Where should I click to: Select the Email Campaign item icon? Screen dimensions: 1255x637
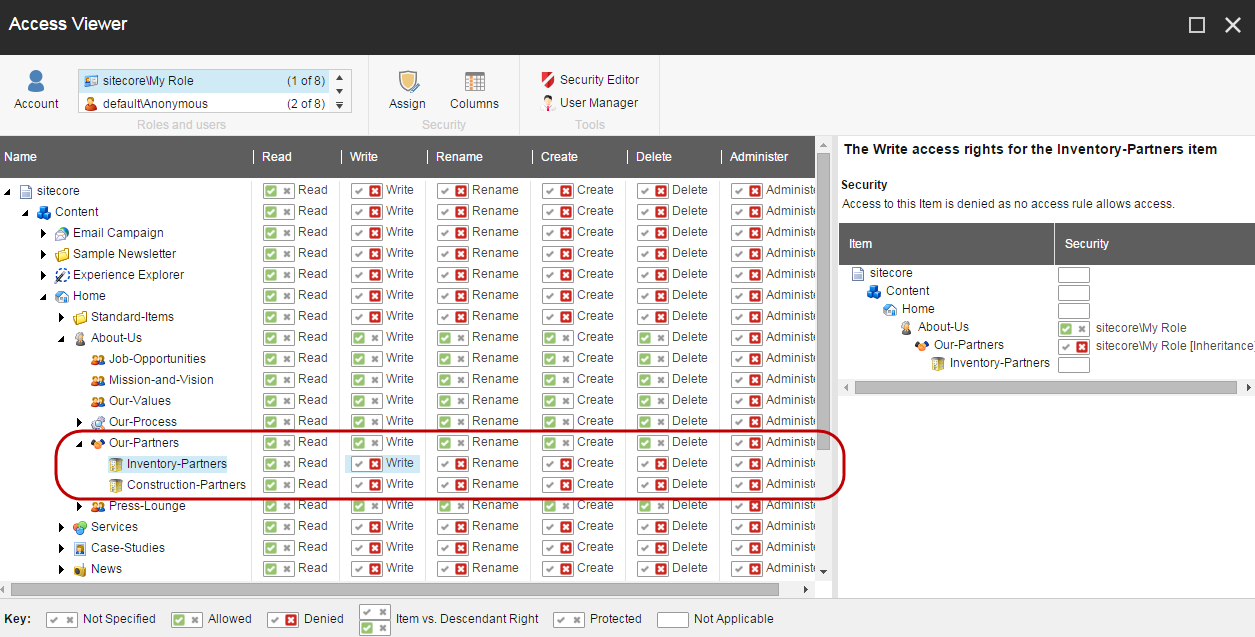coord(62,233)
